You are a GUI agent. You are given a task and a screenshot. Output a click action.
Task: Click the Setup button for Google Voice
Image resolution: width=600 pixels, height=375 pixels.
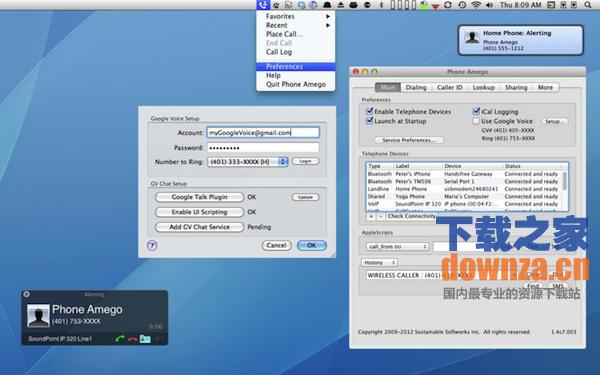tap(555, 121)
